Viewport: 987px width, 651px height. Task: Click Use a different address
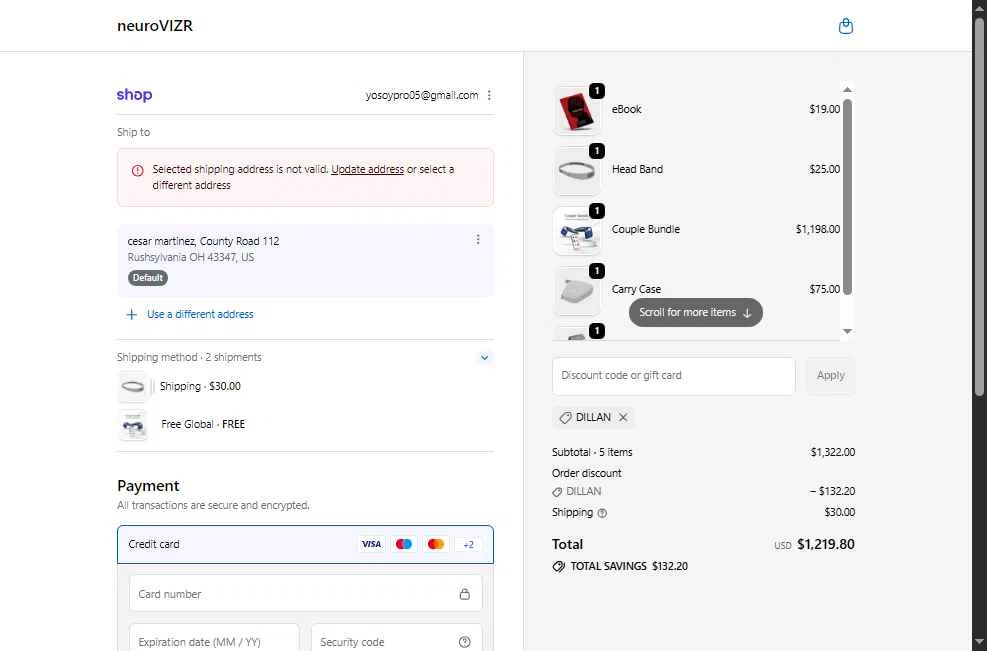coord(200,314)
